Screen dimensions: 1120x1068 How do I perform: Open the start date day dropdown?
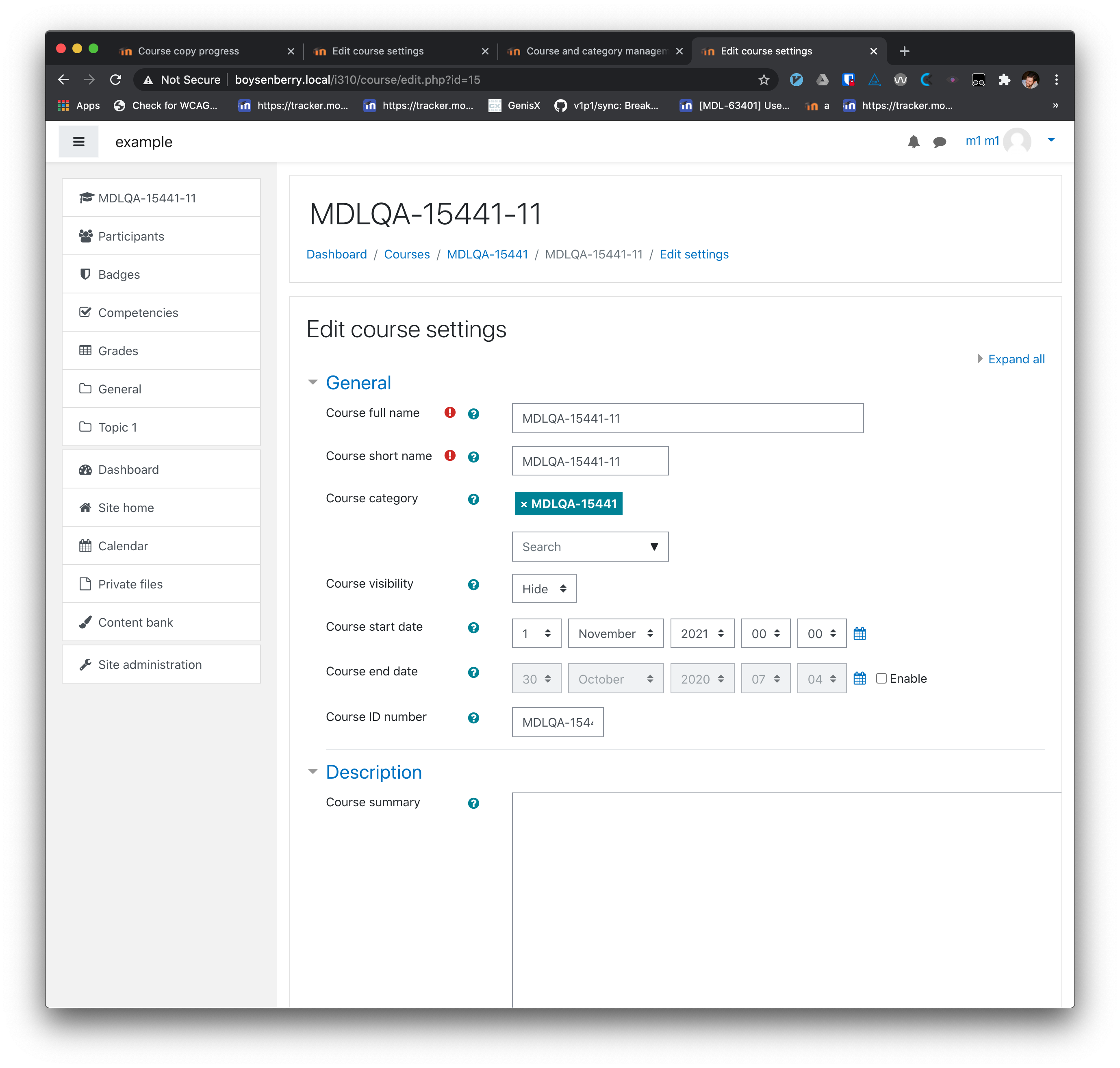[536, 633]
